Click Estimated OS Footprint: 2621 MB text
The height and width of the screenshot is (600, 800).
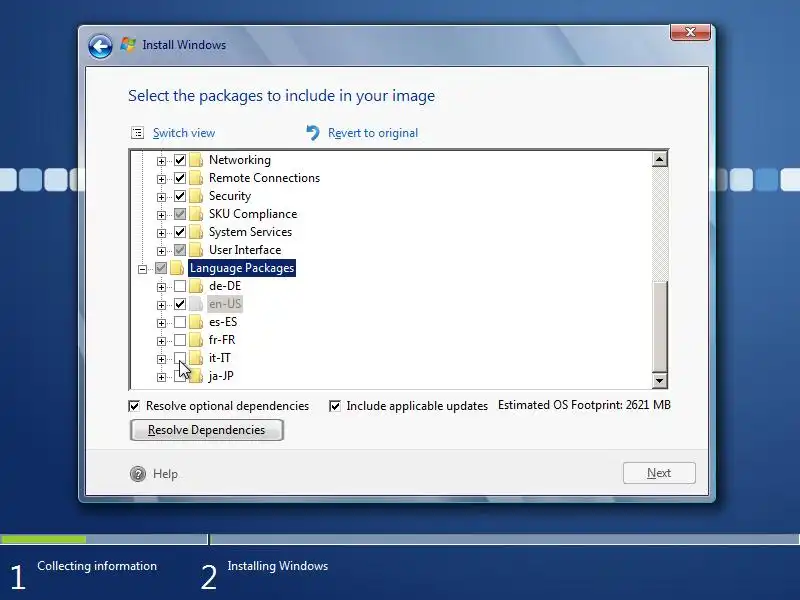tap(584, 405)
